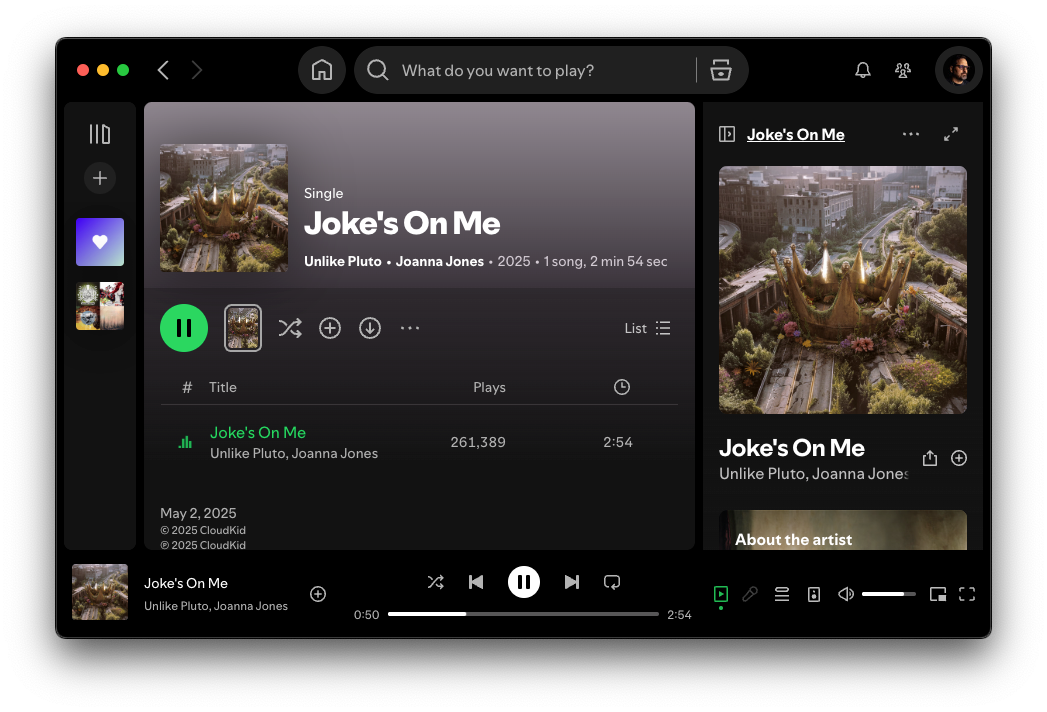The height and width of the screenshot is (712, 1047).
Task: Open the About the artist card
Action: tap(843, 530)
